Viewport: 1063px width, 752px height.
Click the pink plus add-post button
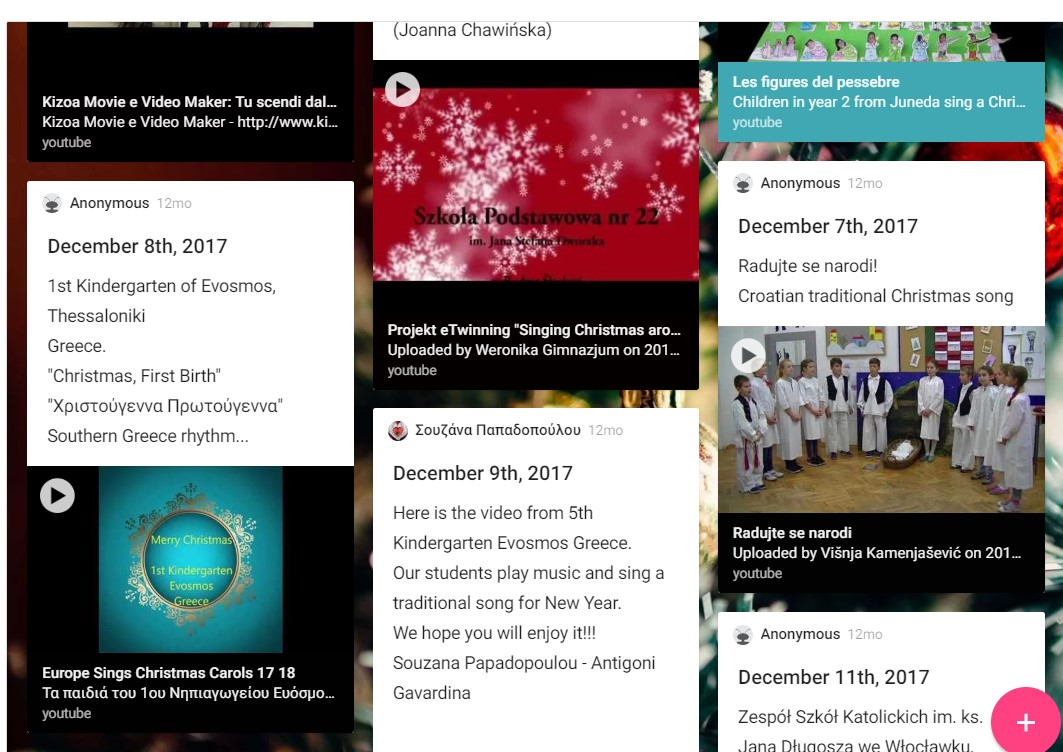pyautogui.click(x=1026, y=722)
